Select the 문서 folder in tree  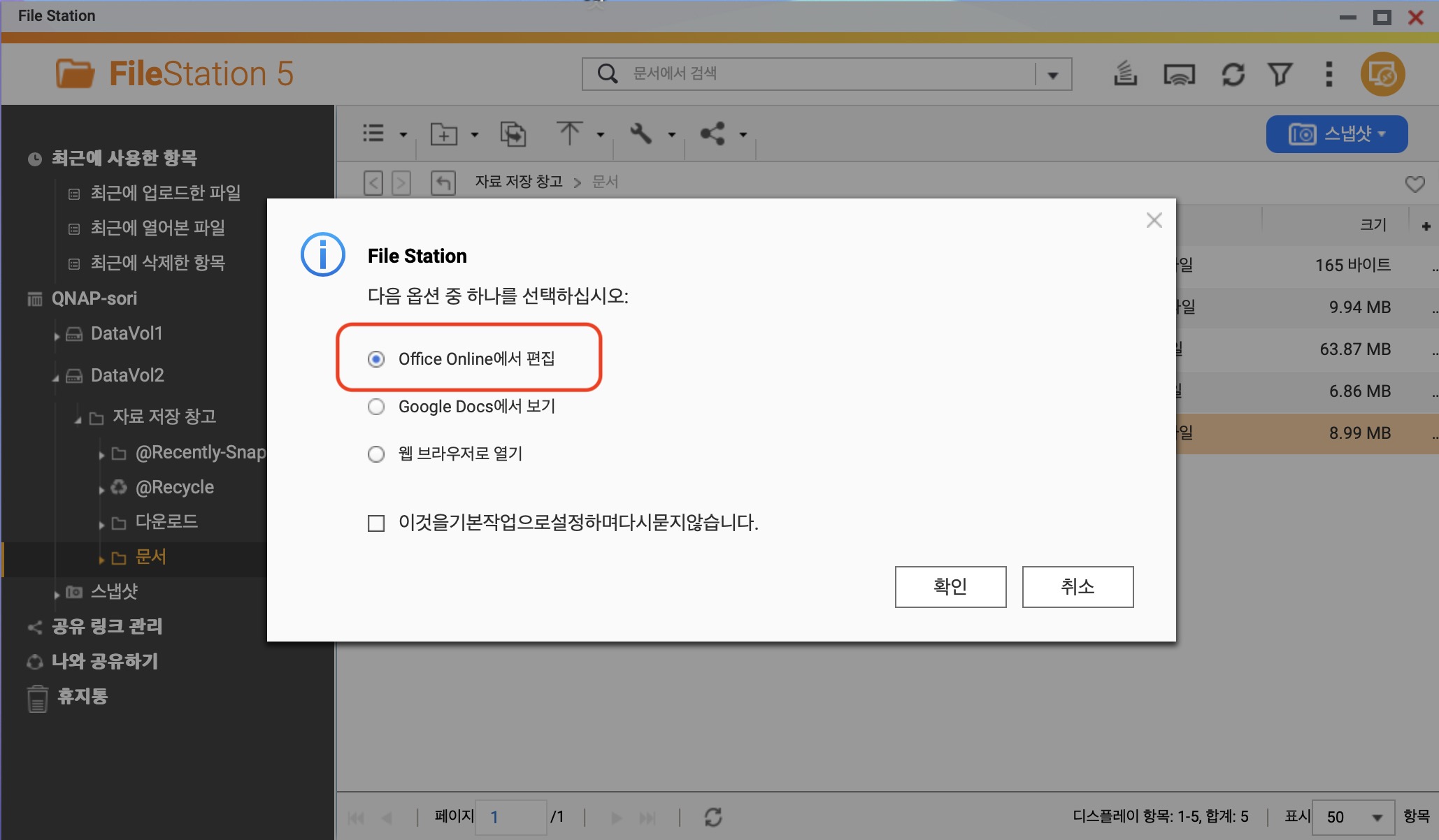[150, 557]
